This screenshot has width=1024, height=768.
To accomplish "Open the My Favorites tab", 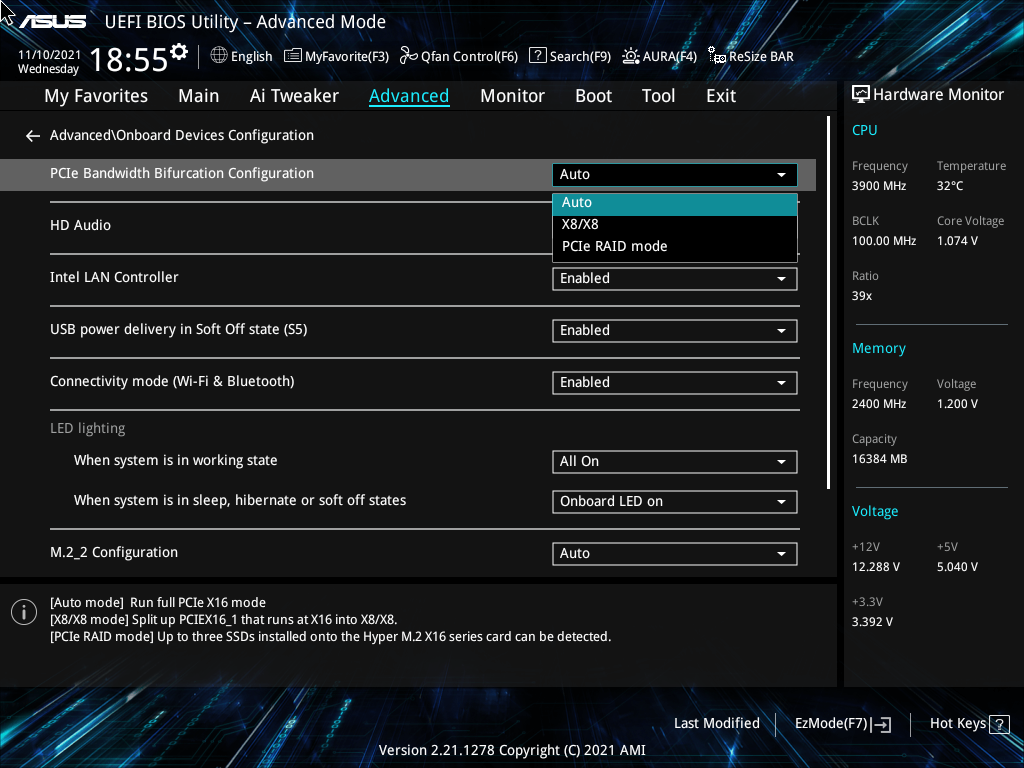I will click(96, 96).
